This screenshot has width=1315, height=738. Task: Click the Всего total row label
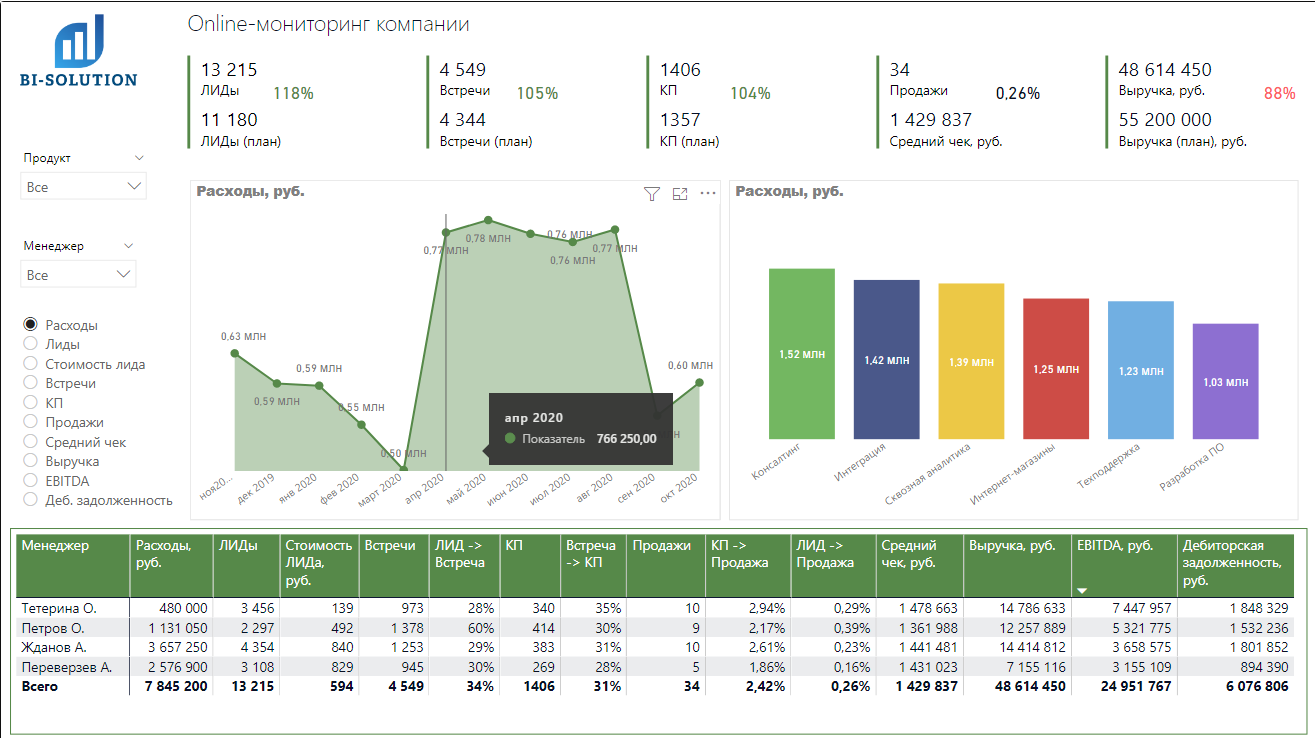point(40,687)
